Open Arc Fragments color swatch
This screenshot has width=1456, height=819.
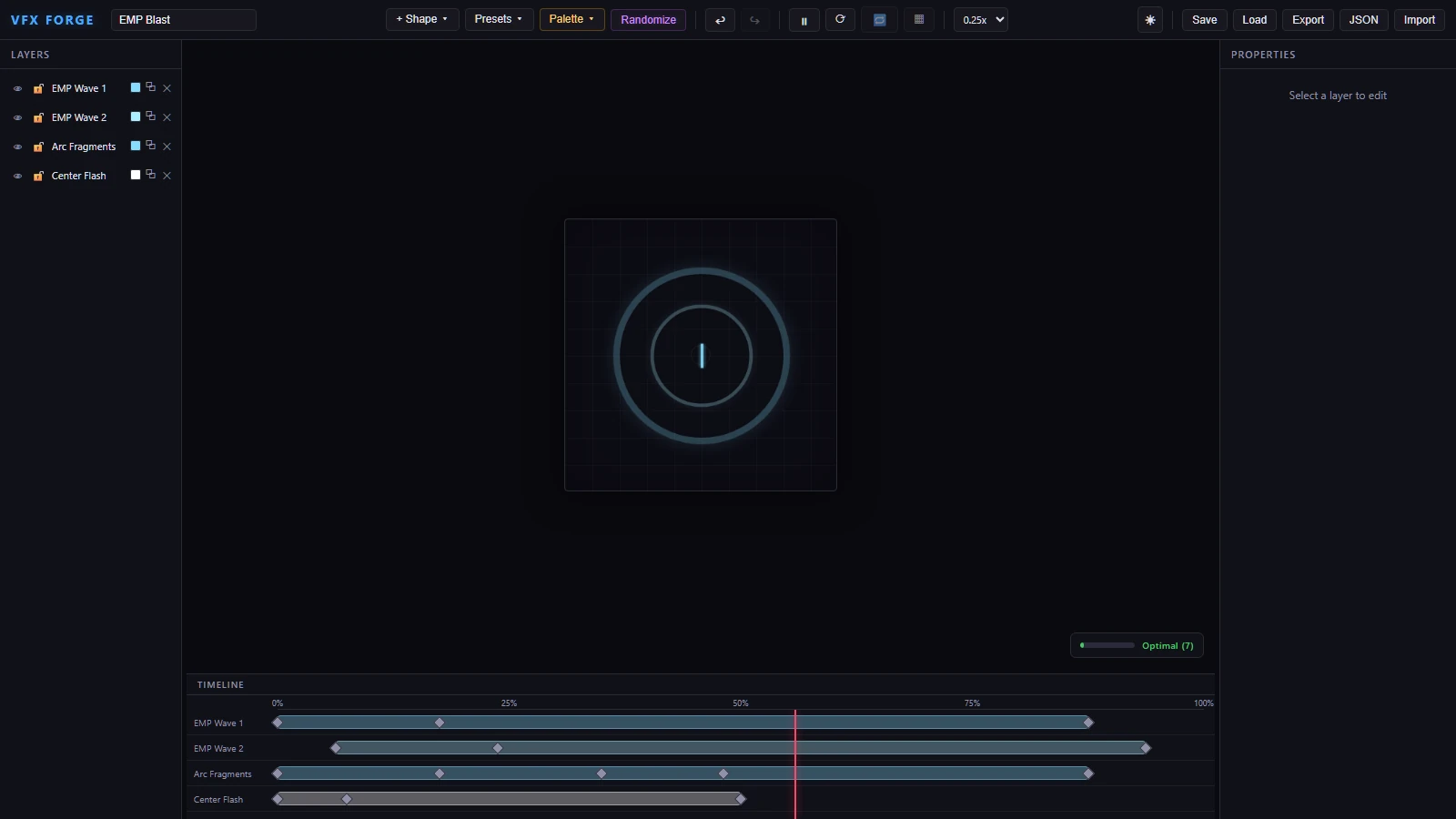(136, 146)
